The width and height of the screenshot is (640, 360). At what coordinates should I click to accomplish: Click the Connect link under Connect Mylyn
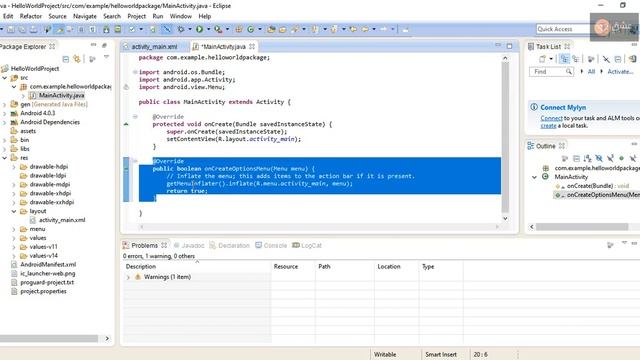click(551, 118)
